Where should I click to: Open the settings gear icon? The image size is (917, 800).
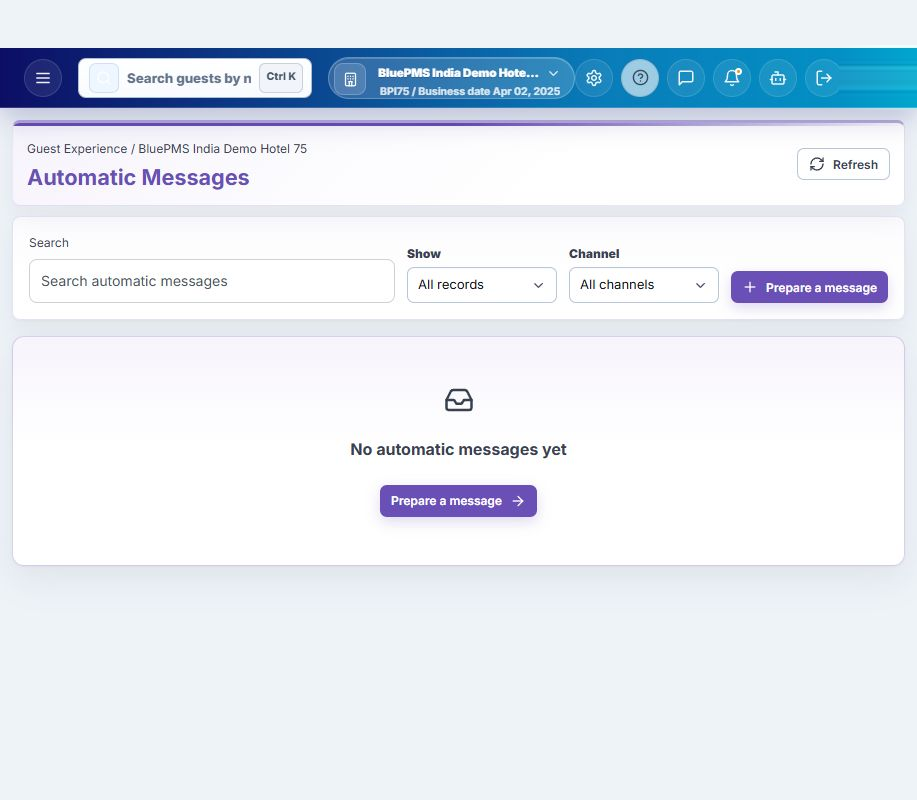(x=594, y=78)
